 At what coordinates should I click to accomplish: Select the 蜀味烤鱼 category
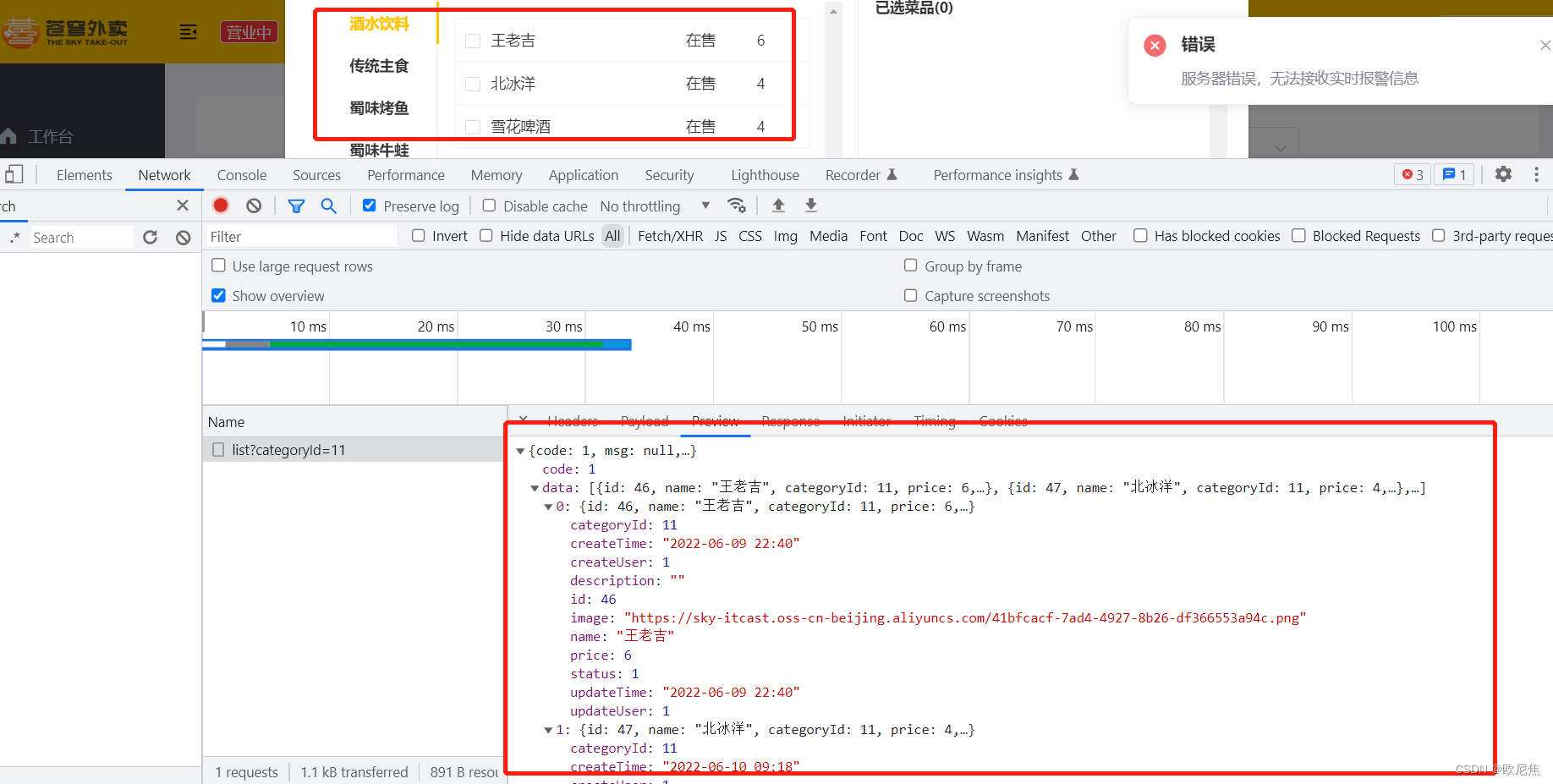379,108
